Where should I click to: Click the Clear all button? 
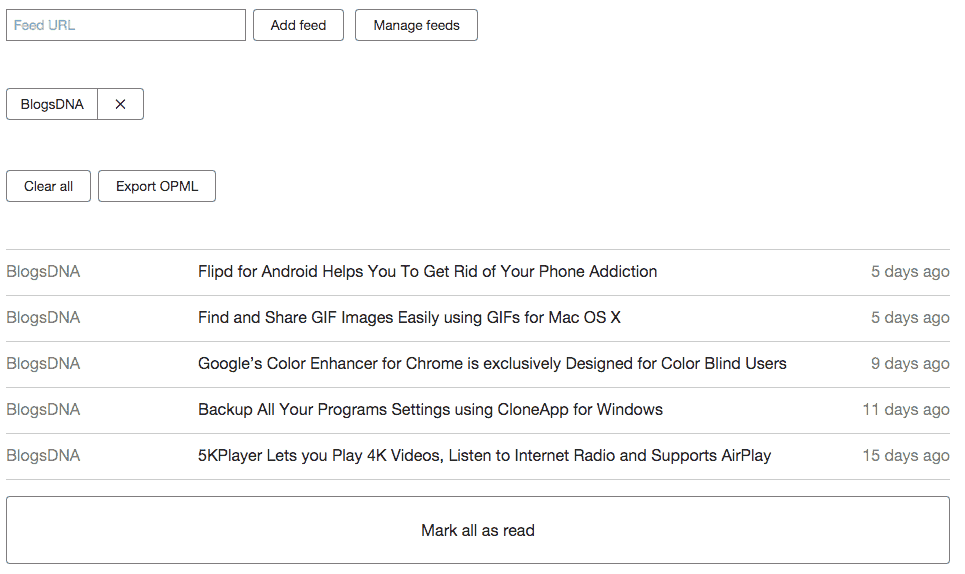click(x=48, y=186)
